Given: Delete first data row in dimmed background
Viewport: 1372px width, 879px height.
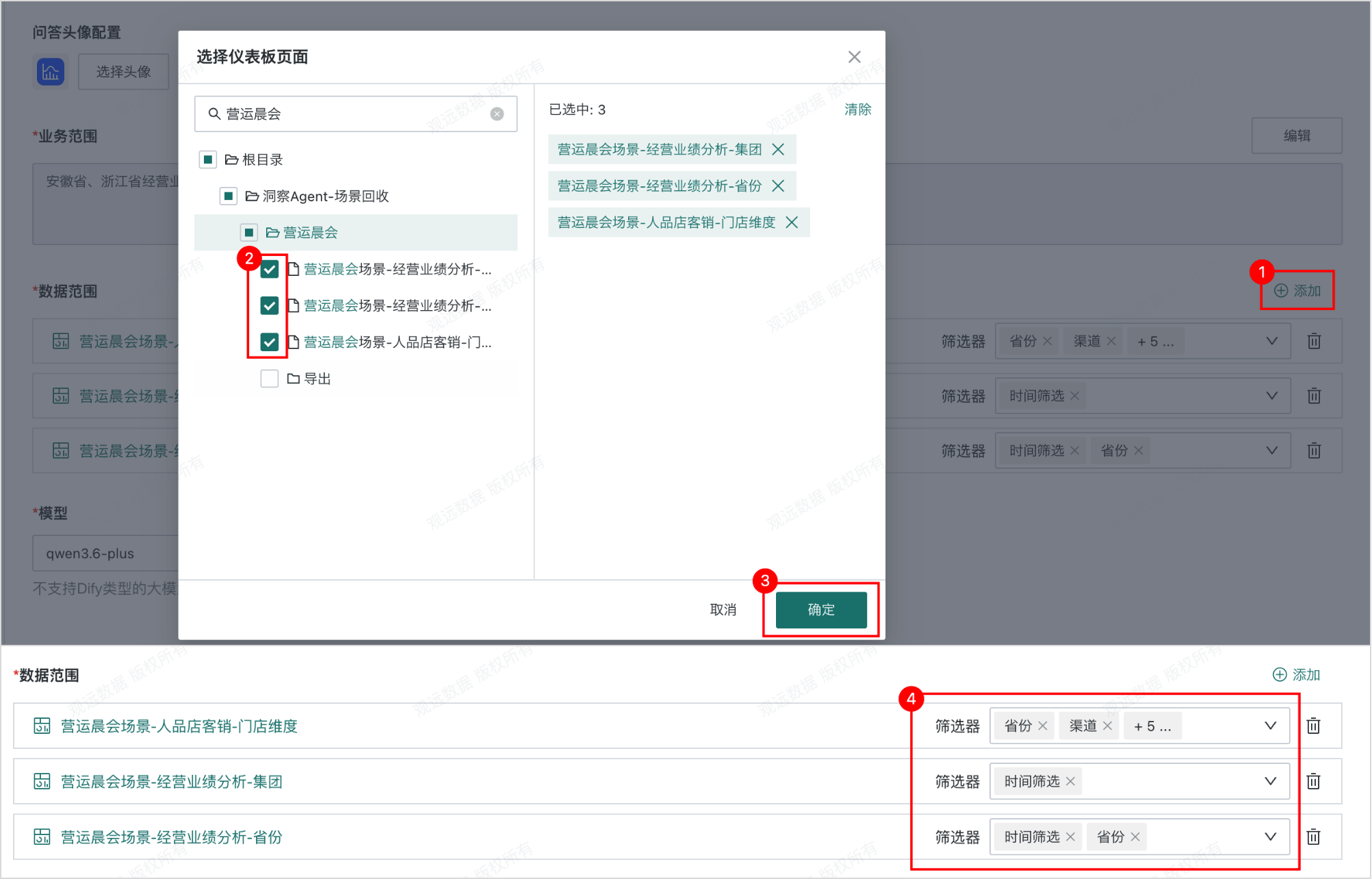Looking at the screenshot, I should [1315, 341].
